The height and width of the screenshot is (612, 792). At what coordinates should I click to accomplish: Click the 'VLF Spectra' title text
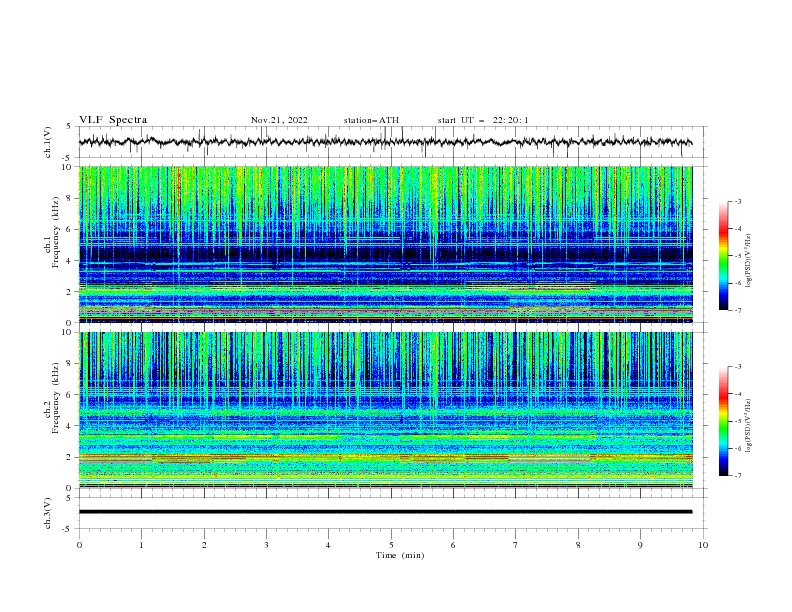coord(113,120)
